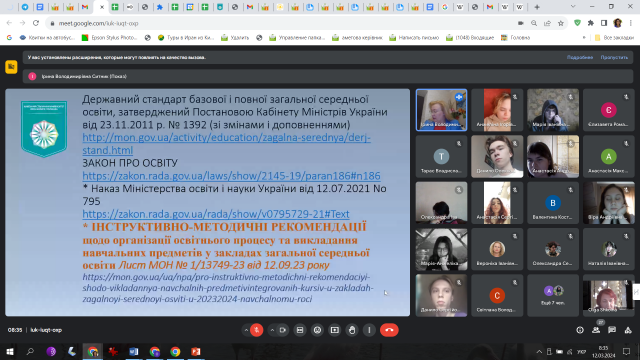Open the green shield extension

pyautogui.click(x=577, y=23)
